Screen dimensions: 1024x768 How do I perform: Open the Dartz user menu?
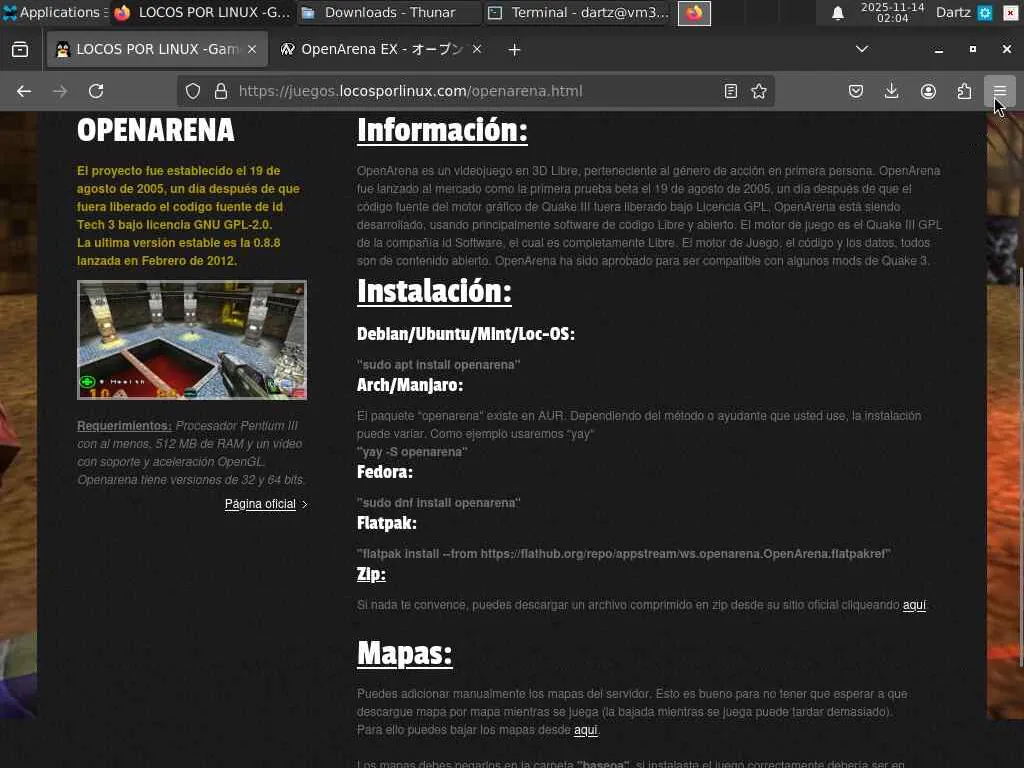(x=953, y=12)
